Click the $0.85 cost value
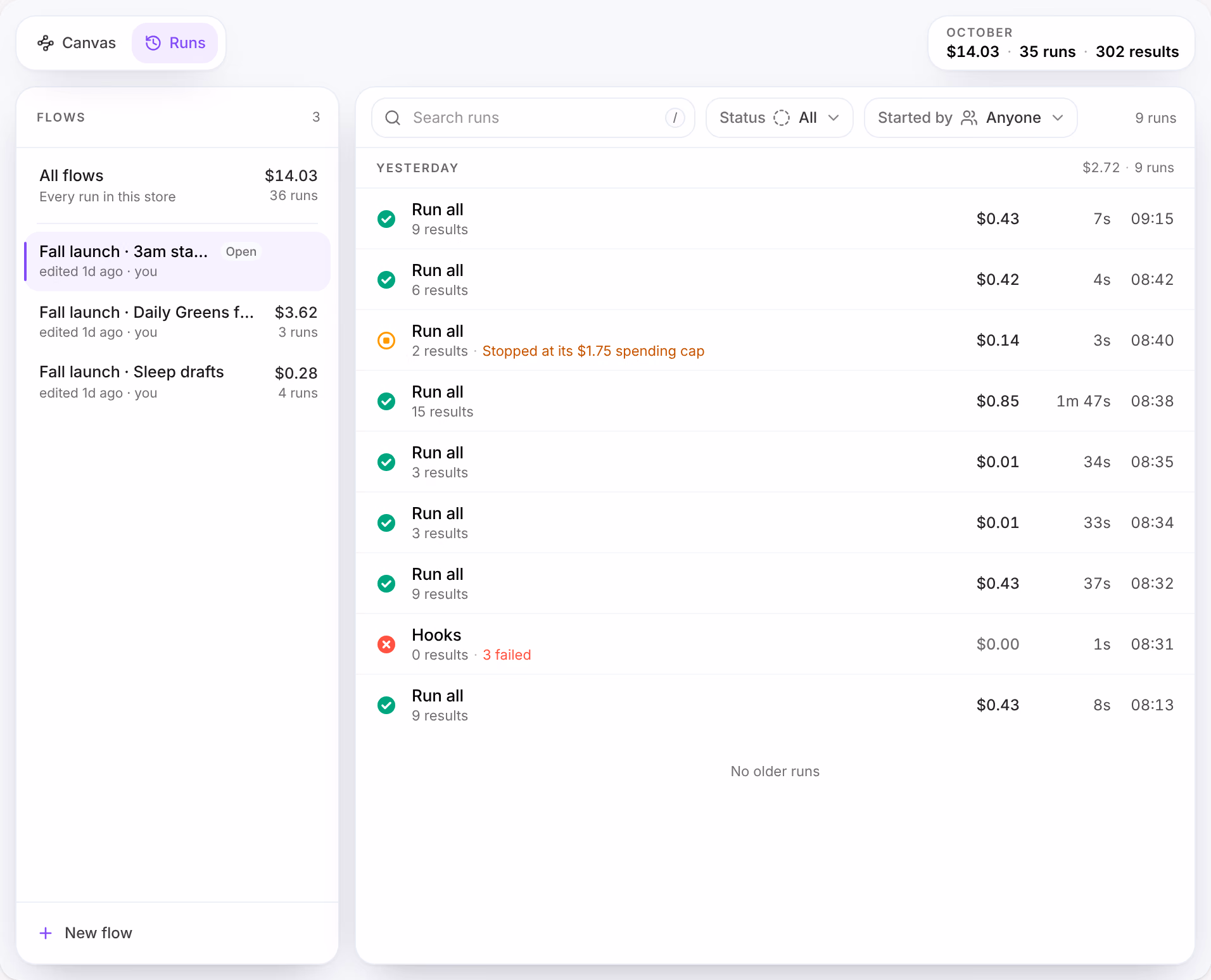The height and width of the screenshot is (980, 1211). (x=998, y=401)
